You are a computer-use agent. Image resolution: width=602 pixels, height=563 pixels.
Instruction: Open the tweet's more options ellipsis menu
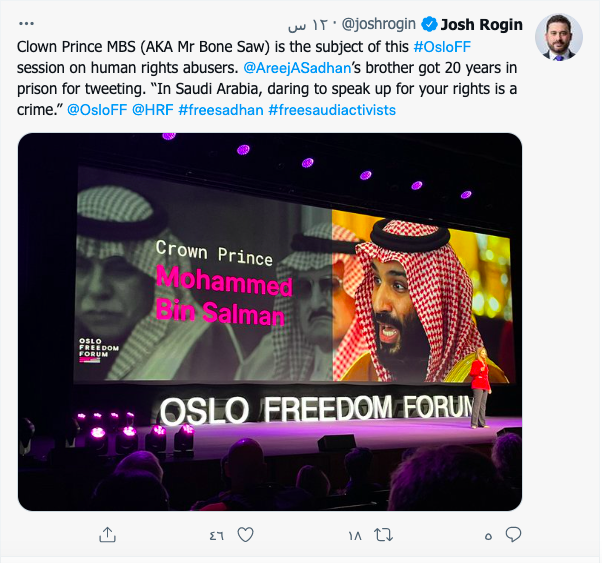click(x=27, y=23)
